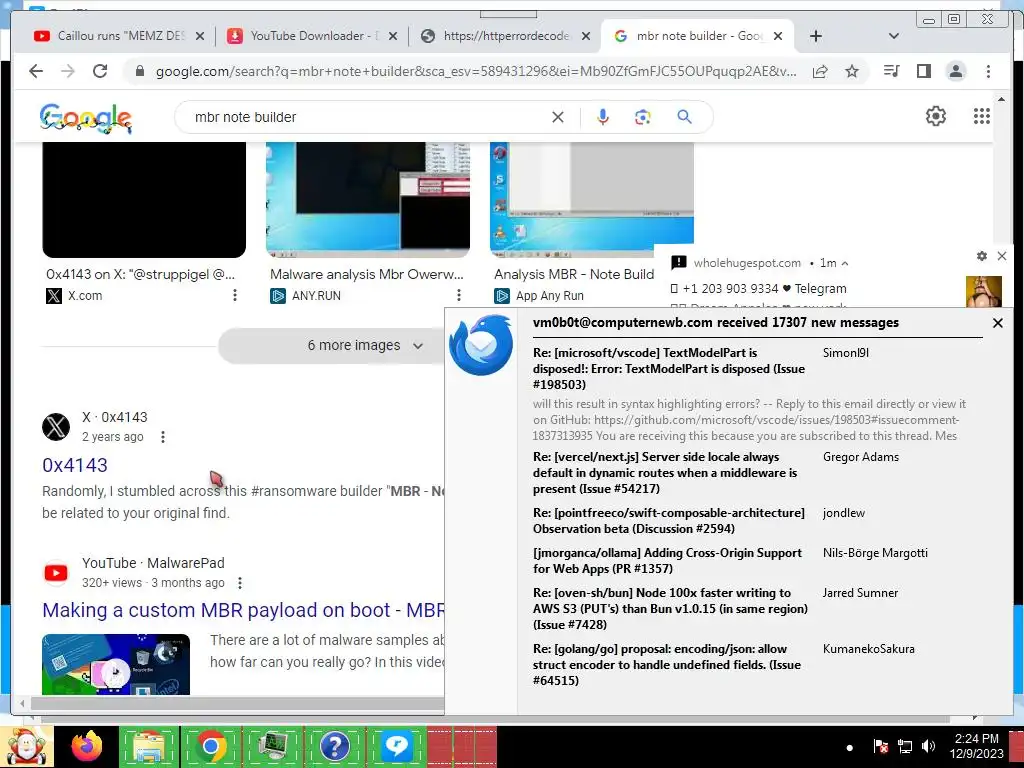Open a new browser tab
This screenshot has width=1024, height=768.
816,36
